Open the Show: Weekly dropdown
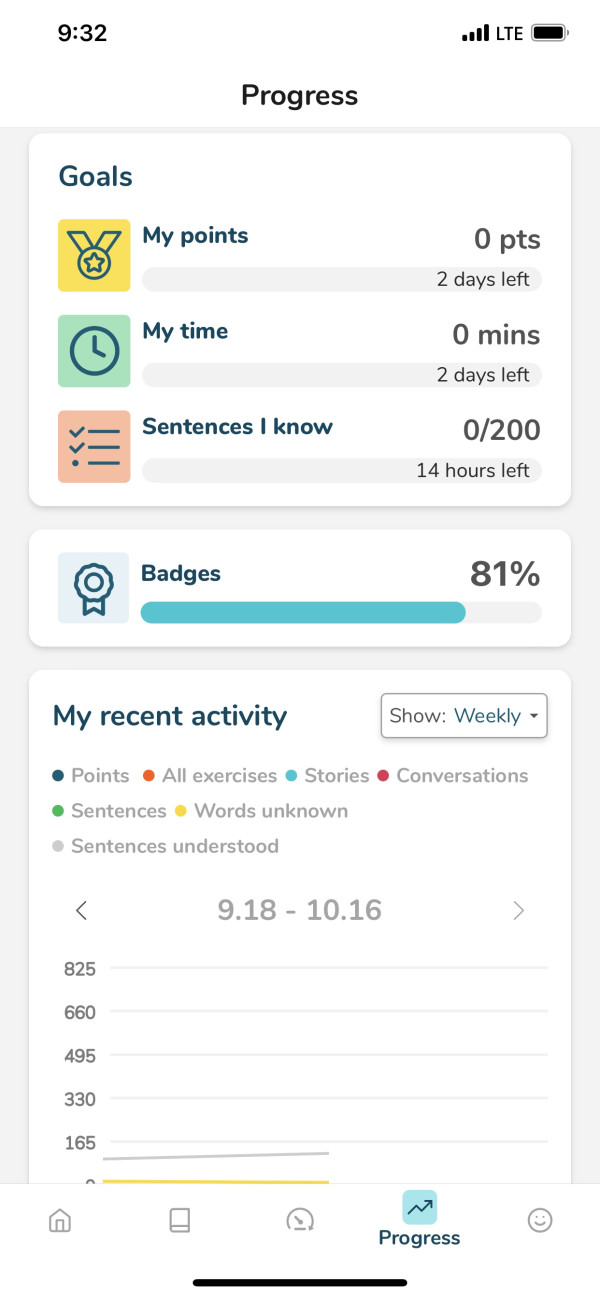 pos(464,716)
